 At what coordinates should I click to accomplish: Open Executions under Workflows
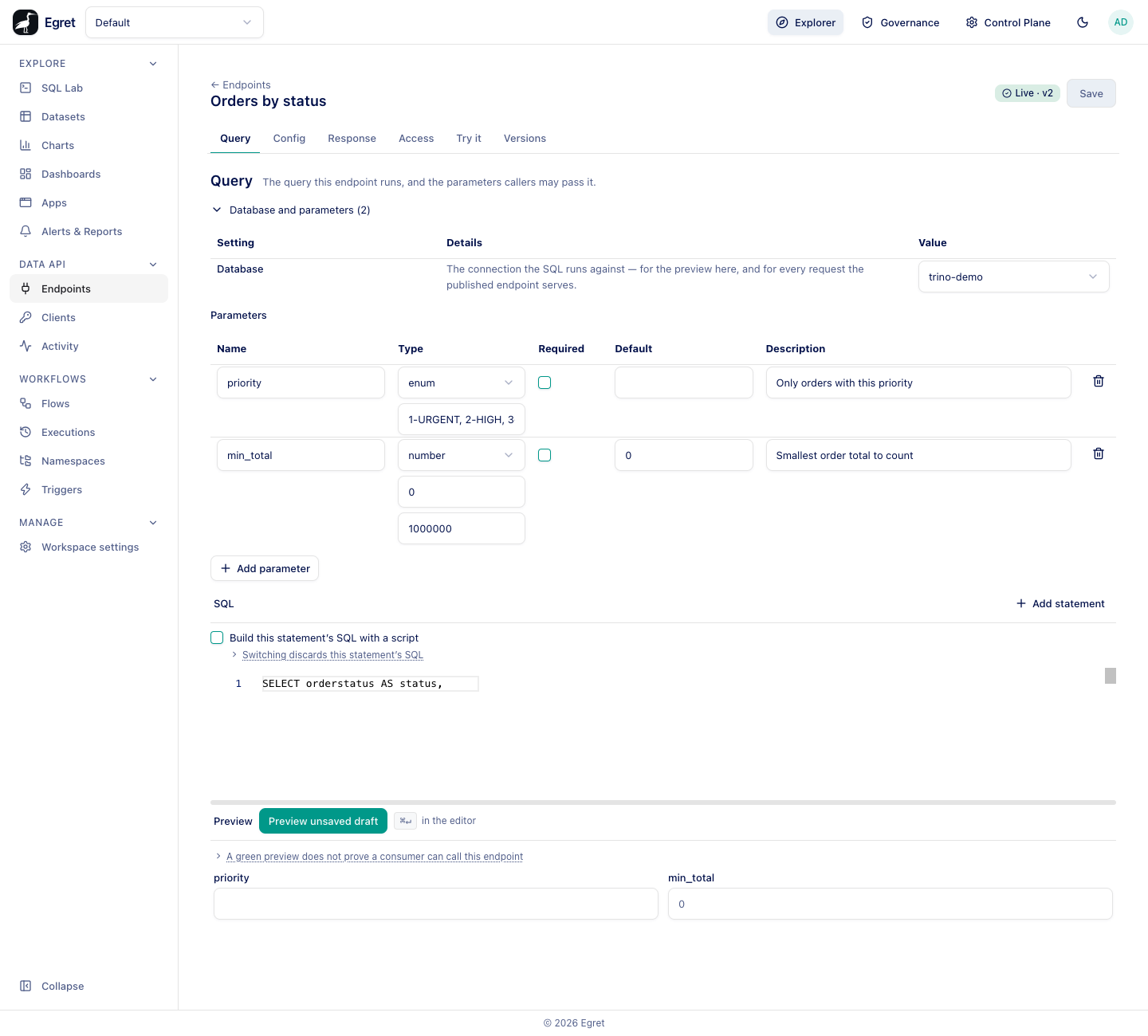pos(88,432)
